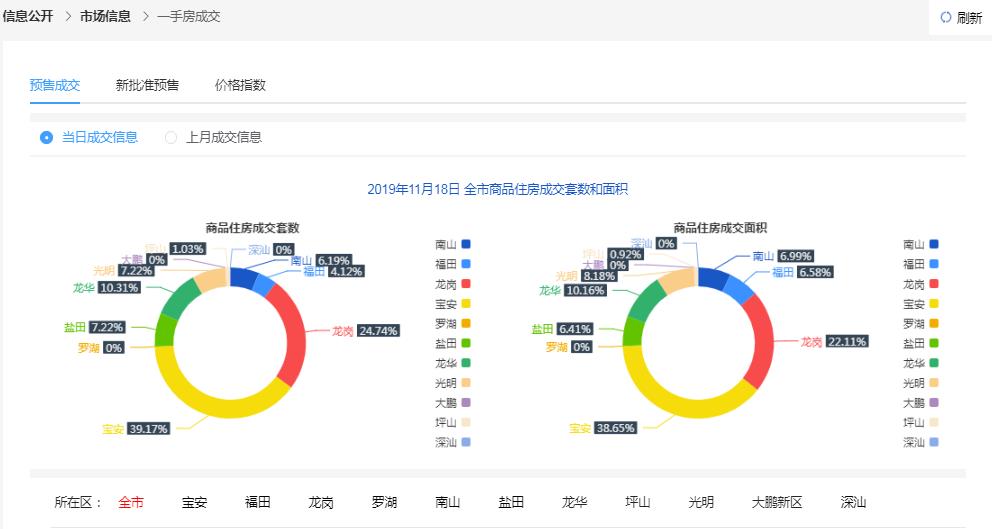
Task: Click 信息公开 in the breadcrumb
Action: [27, 16]
